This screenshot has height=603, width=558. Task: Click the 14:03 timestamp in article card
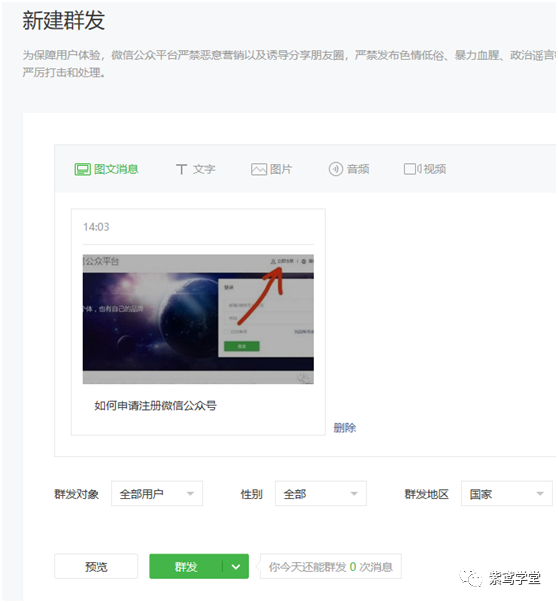coord(96,227)
